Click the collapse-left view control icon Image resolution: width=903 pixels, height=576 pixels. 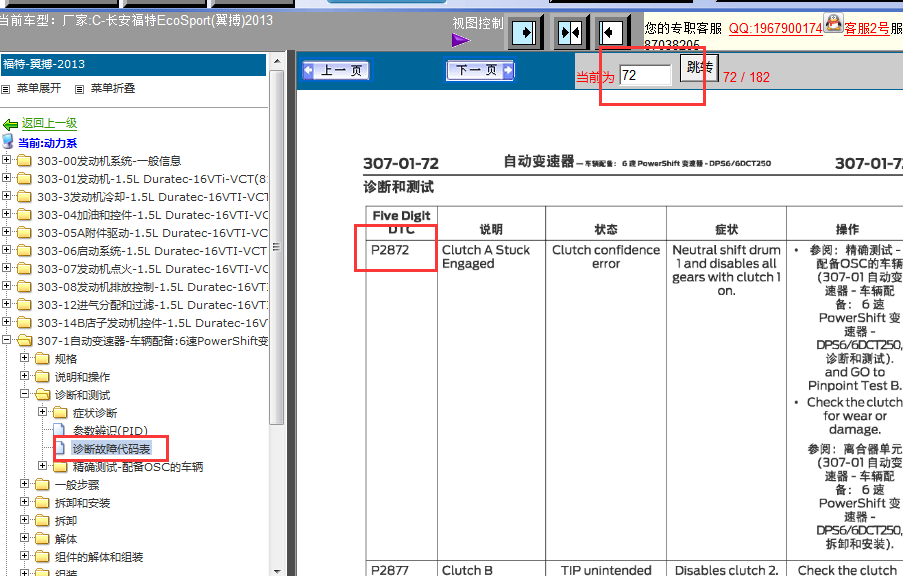[x=610, y=32]
